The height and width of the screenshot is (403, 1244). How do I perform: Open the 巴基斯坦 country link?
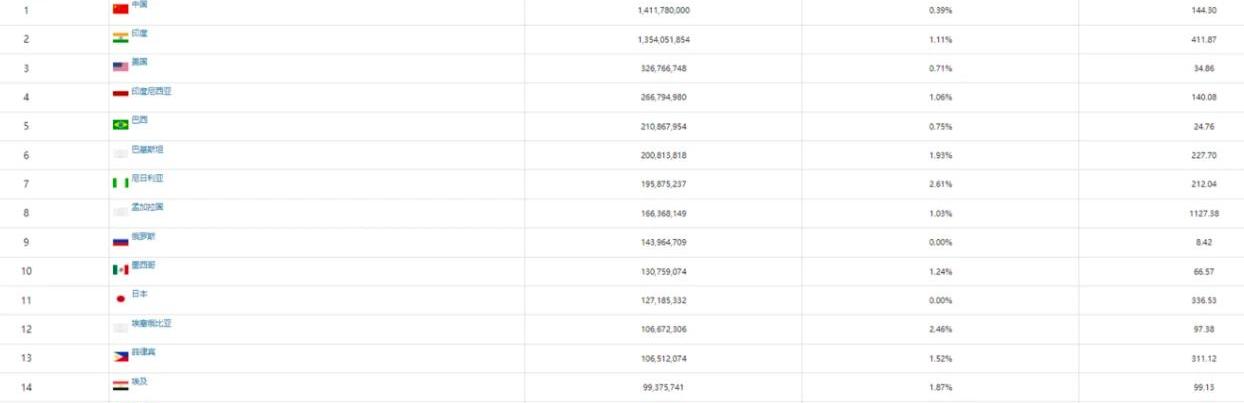click(x=147, y=149)
